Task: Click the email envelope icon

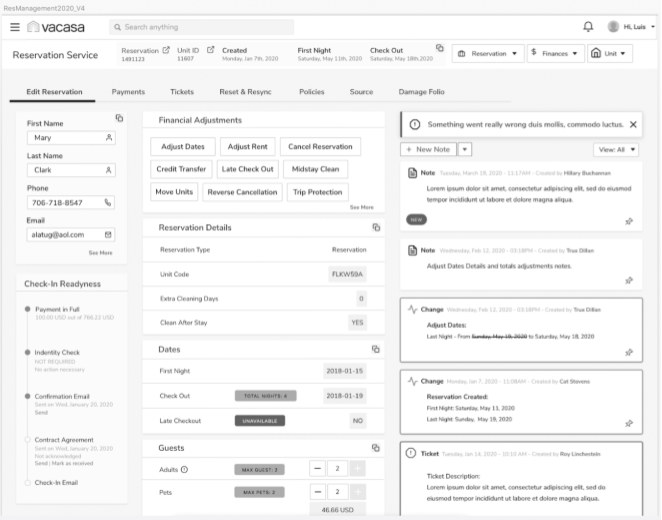Action: pos(108,235)
